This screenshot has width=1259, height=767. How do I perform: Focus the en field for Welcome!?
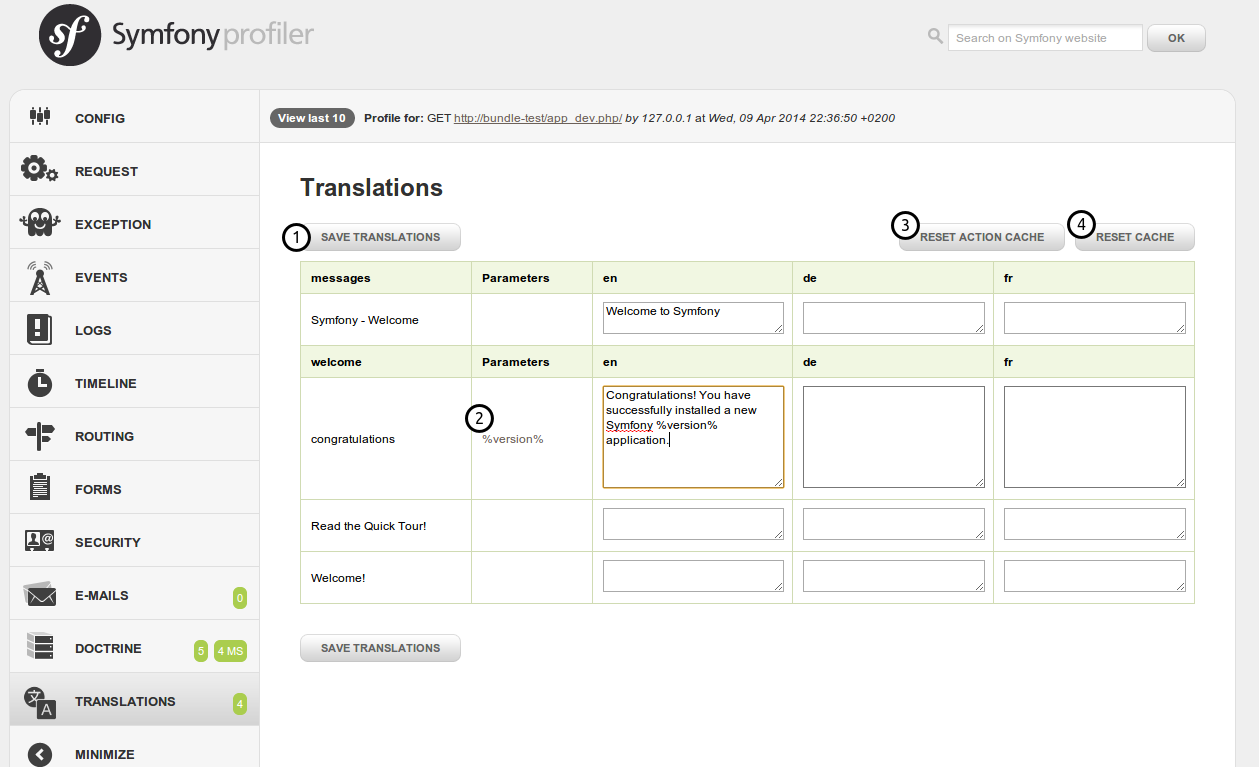click(x=693, y=576)
